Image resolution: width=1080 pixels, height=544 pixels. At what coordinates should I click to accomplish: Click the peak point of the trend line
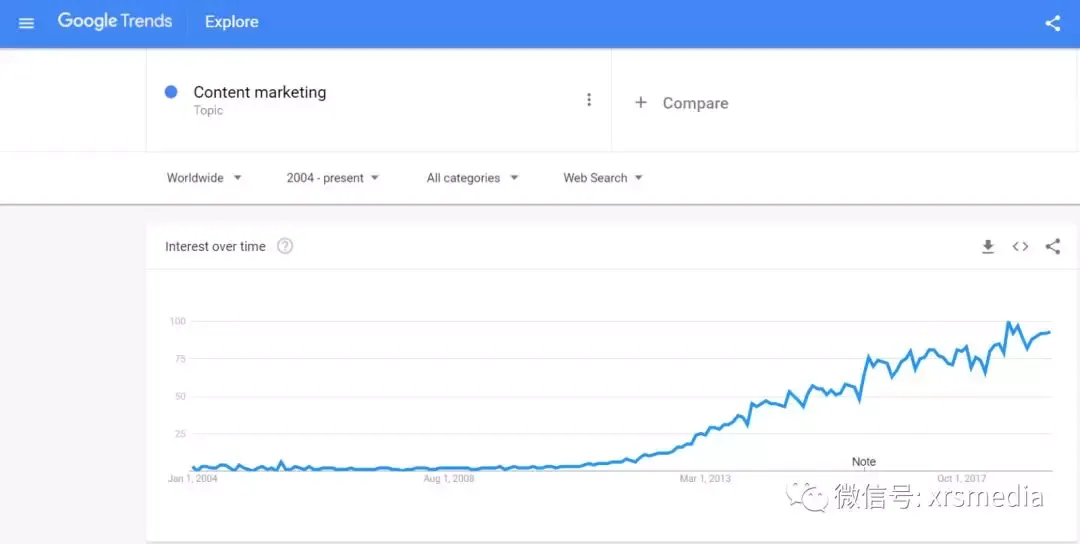point(1008,322)
